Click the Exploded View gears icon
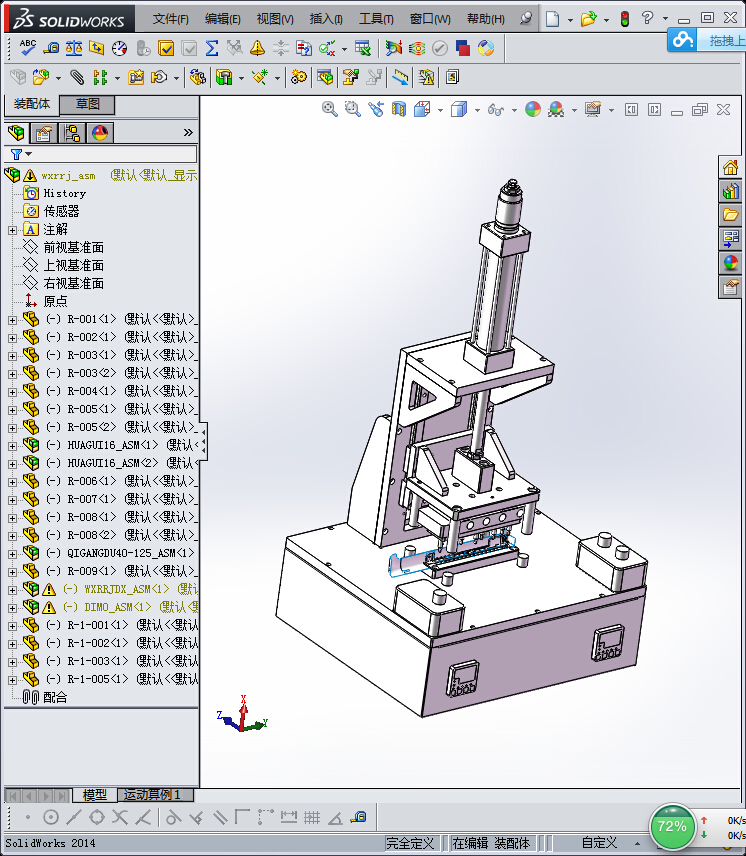 (299, 78)
